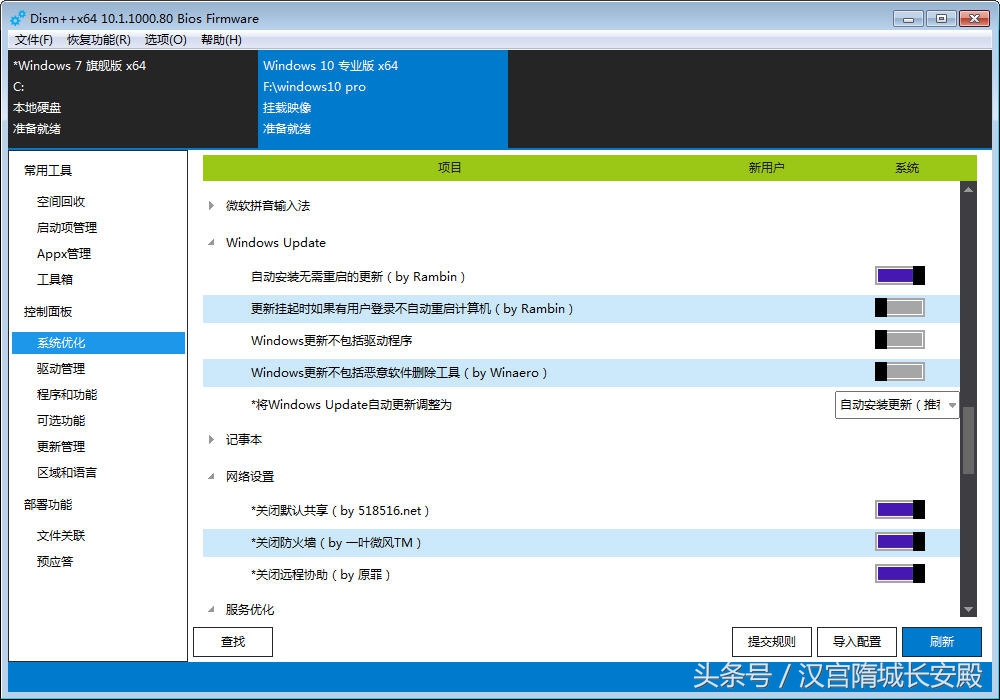Viewport: 1000px width, 700px height.
Task: Click the 新用户 column header
Action: click(766, 168)
